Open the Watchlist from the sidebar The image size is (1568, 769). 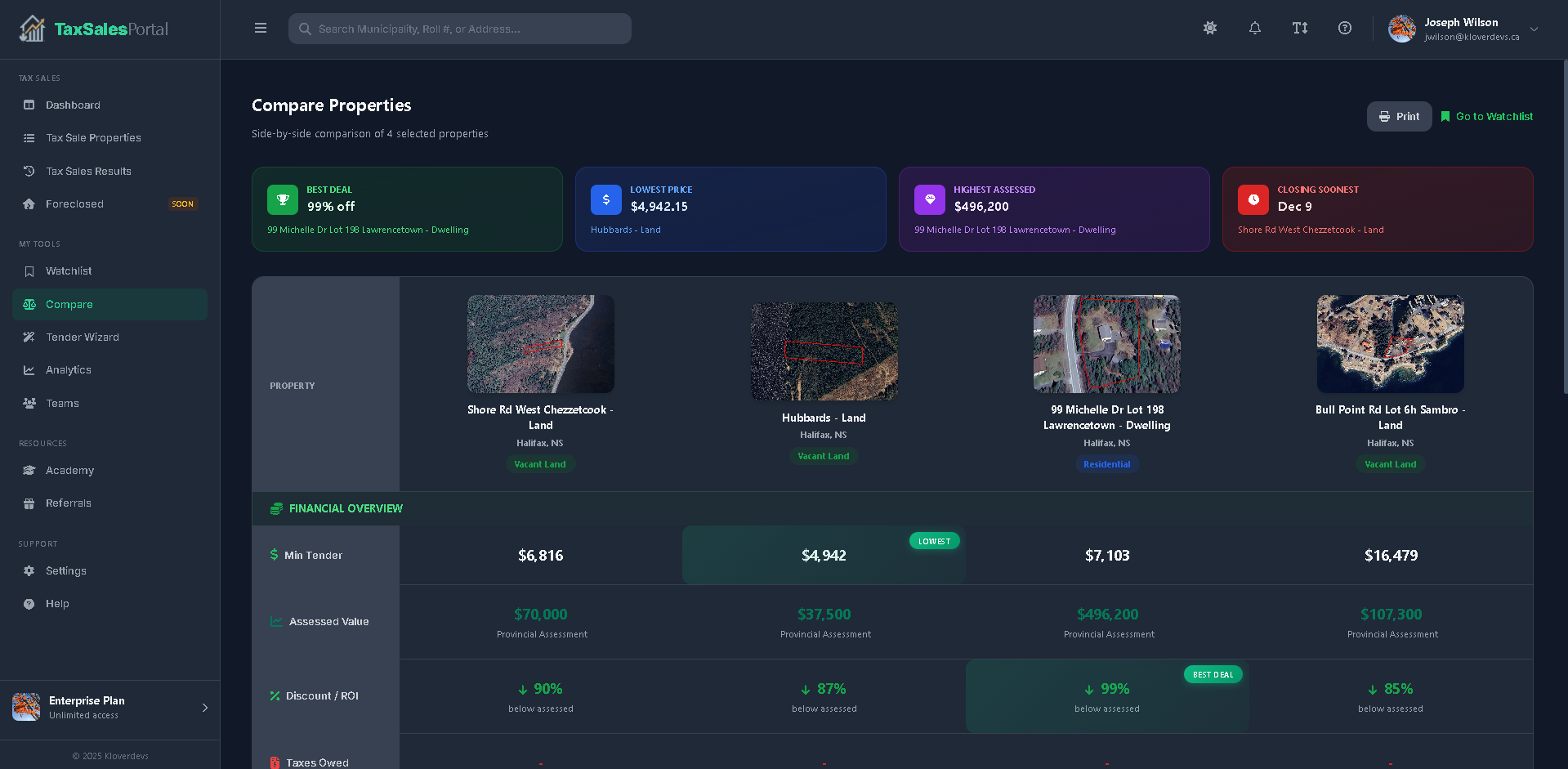pyautogui.click(x=69, y=270)
